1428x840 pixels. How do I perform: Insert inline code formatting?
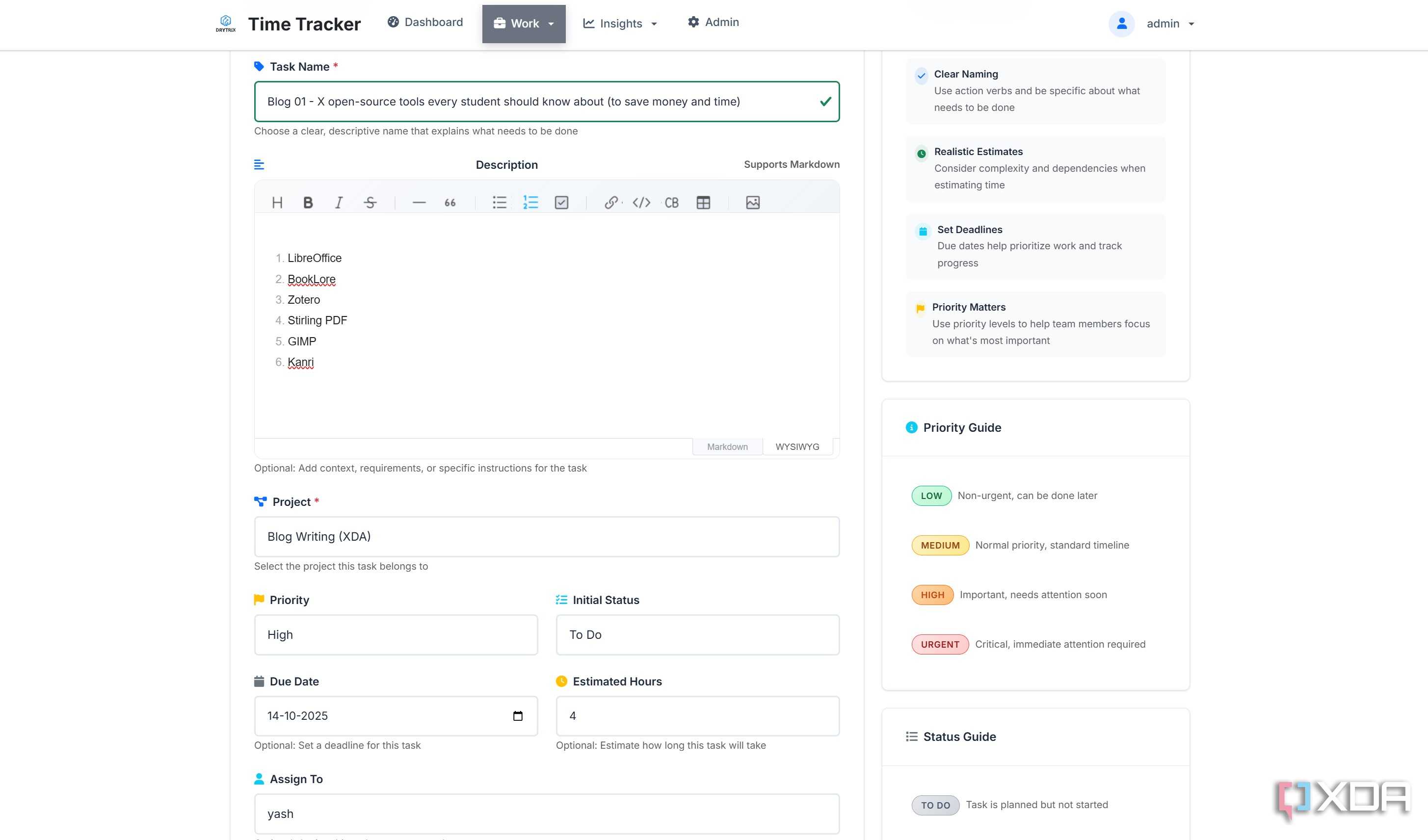[x=641, y=203]
